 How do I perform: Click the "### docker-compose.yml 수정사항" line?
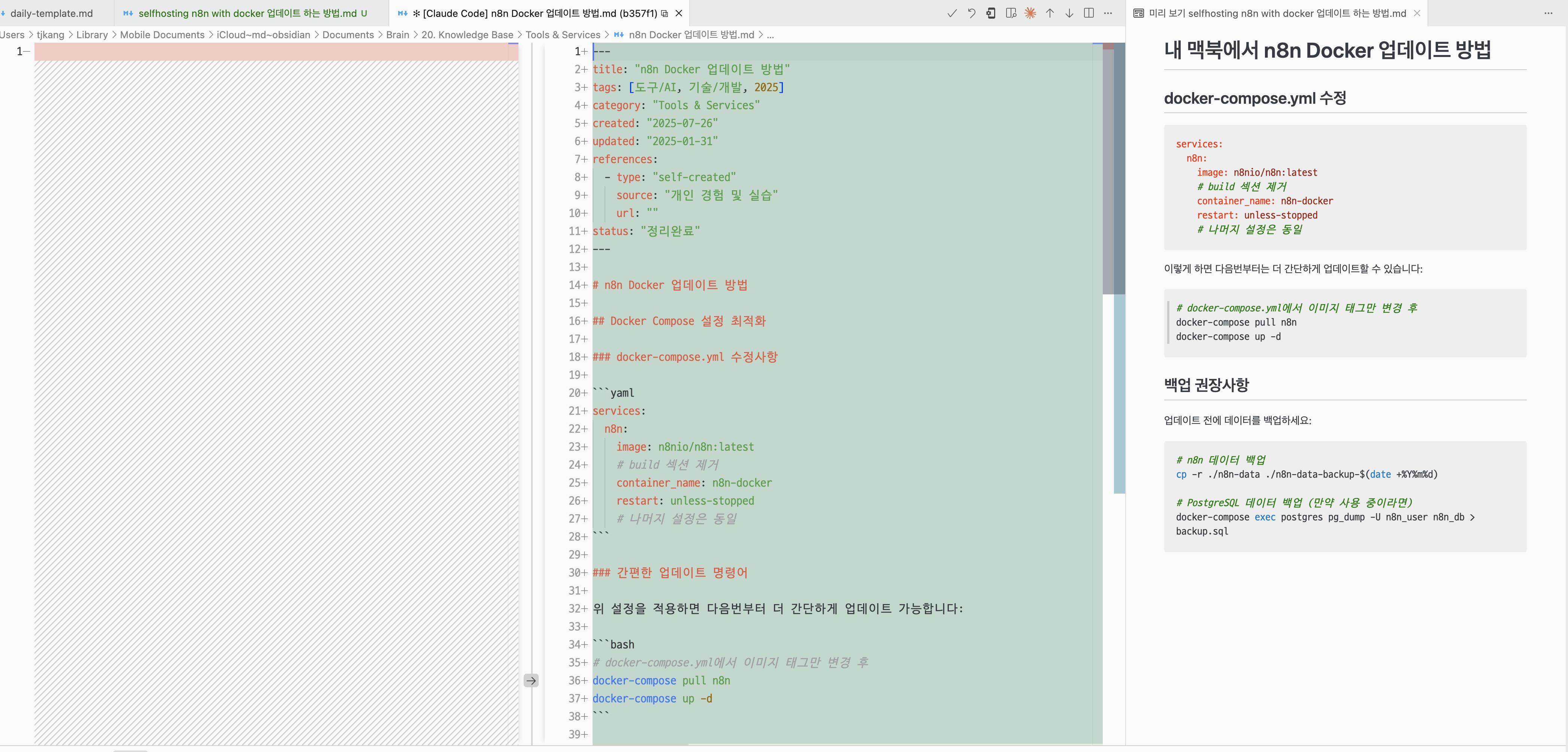pyautogui.click(x=685, y=357)
